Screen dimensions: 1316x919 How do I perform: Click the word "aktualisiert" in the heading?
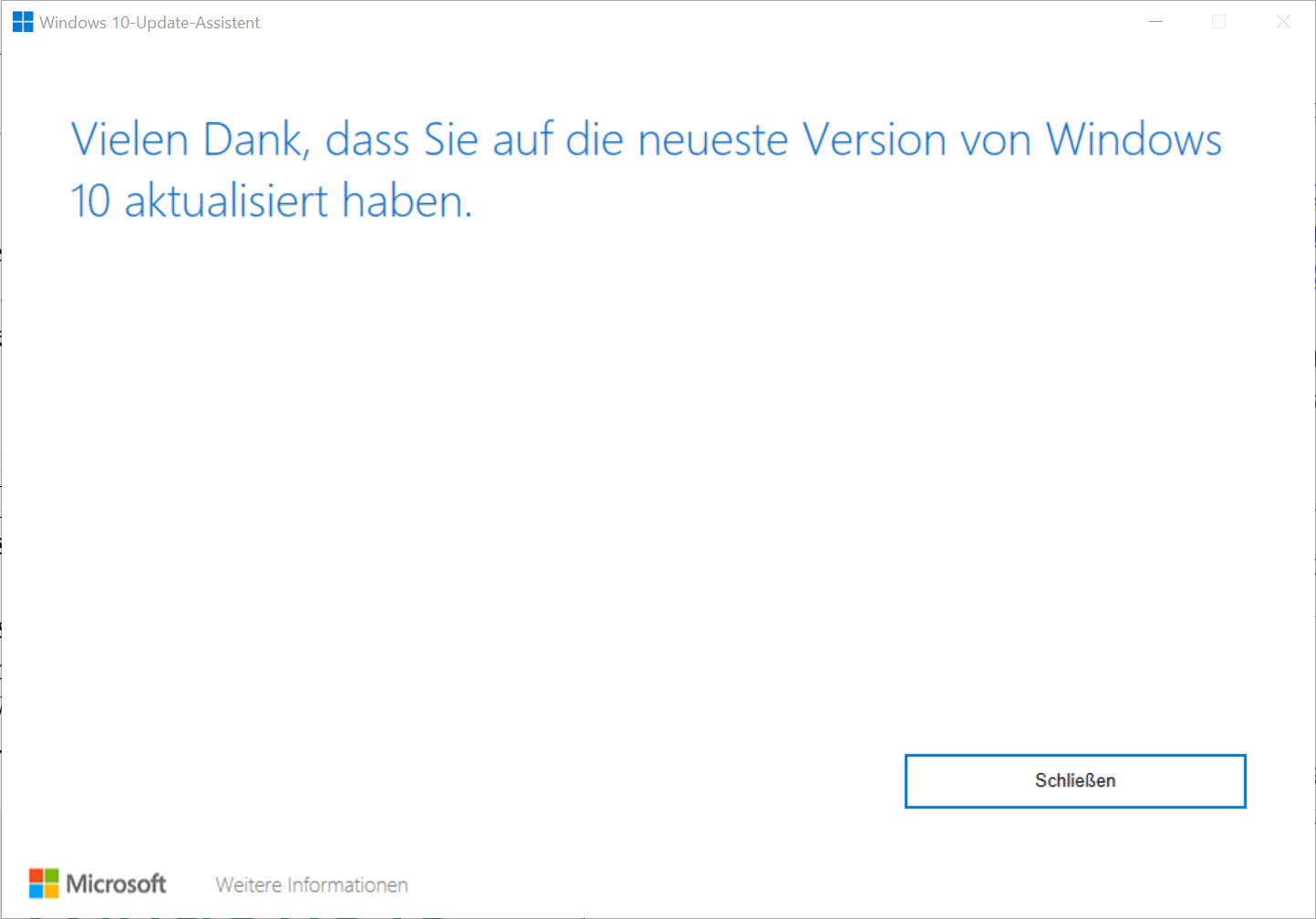coord(226,201)
